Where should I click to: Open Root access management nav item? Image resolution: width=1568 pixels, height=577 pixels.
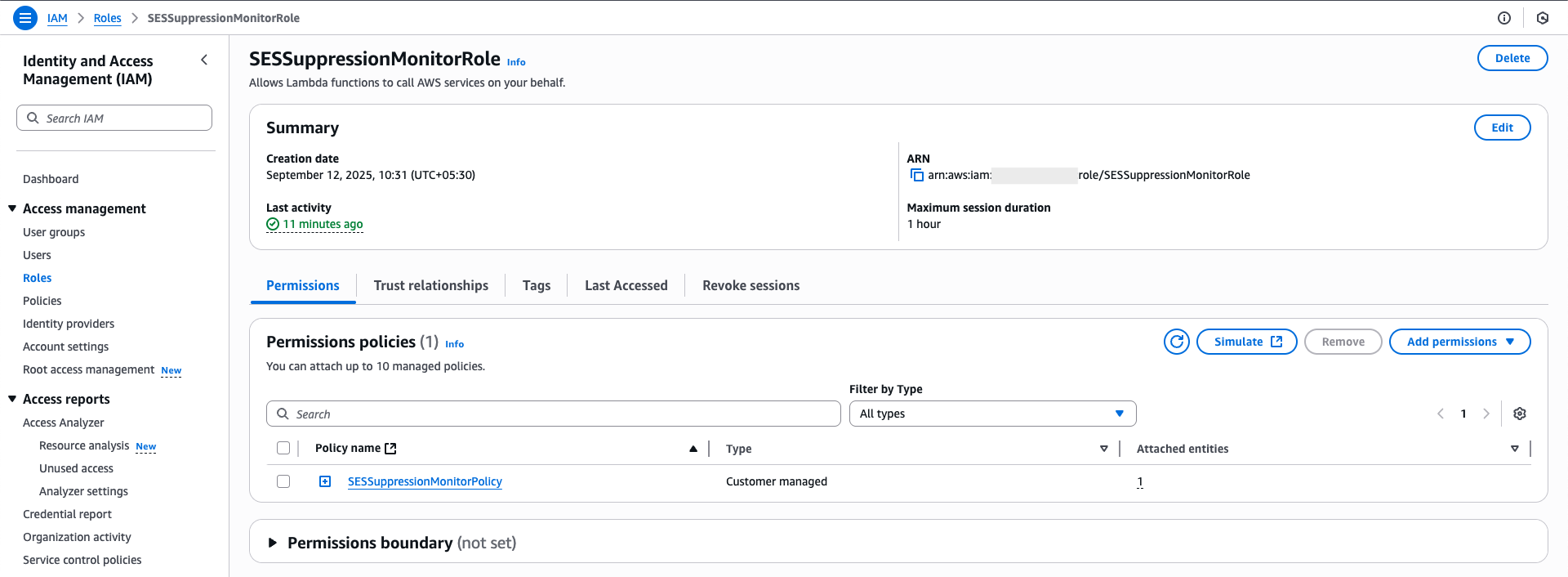[88, 369]
